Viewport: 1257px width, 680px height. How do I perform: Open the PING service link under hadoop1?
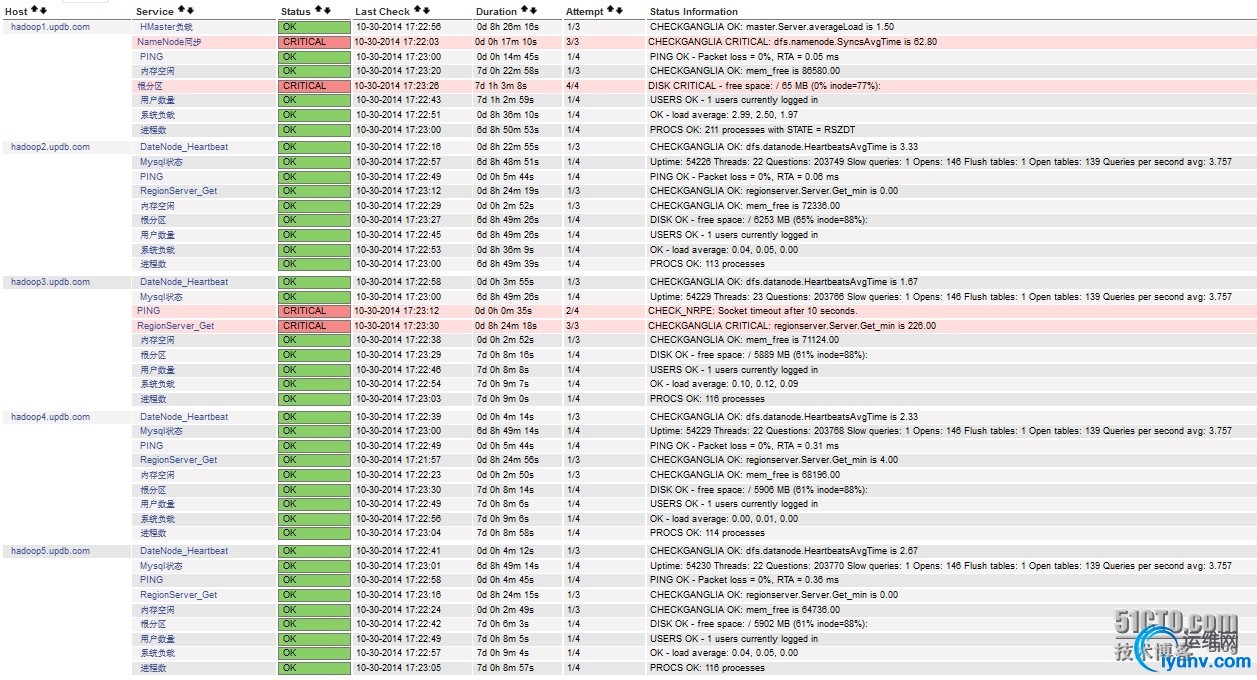point(151,57)
